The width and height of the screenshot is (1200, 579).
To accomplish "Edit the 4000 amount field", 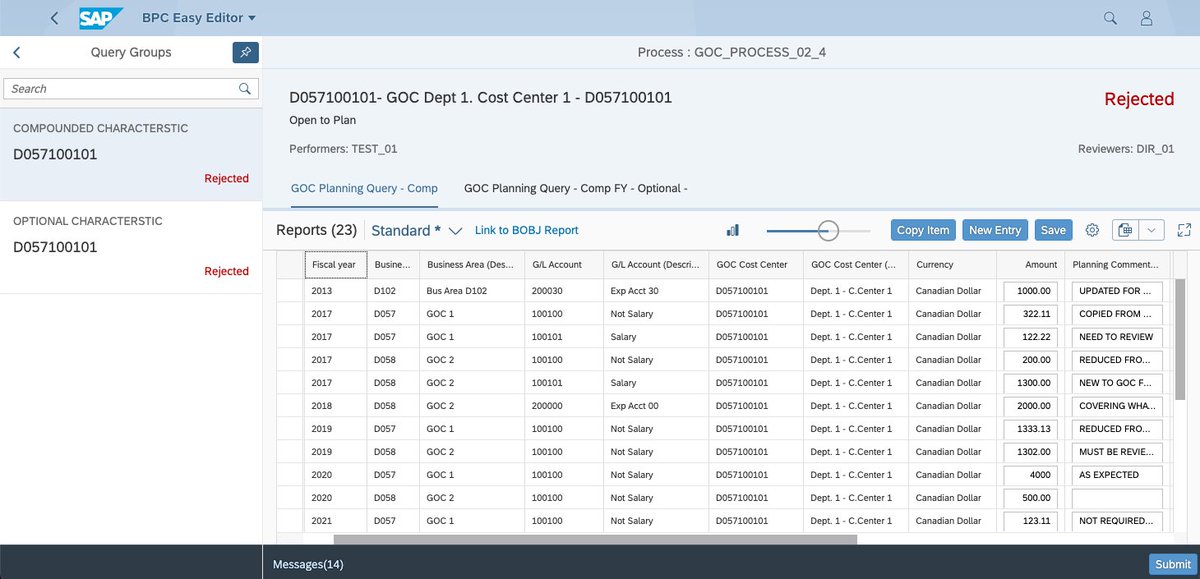I will coord(1030,475).
